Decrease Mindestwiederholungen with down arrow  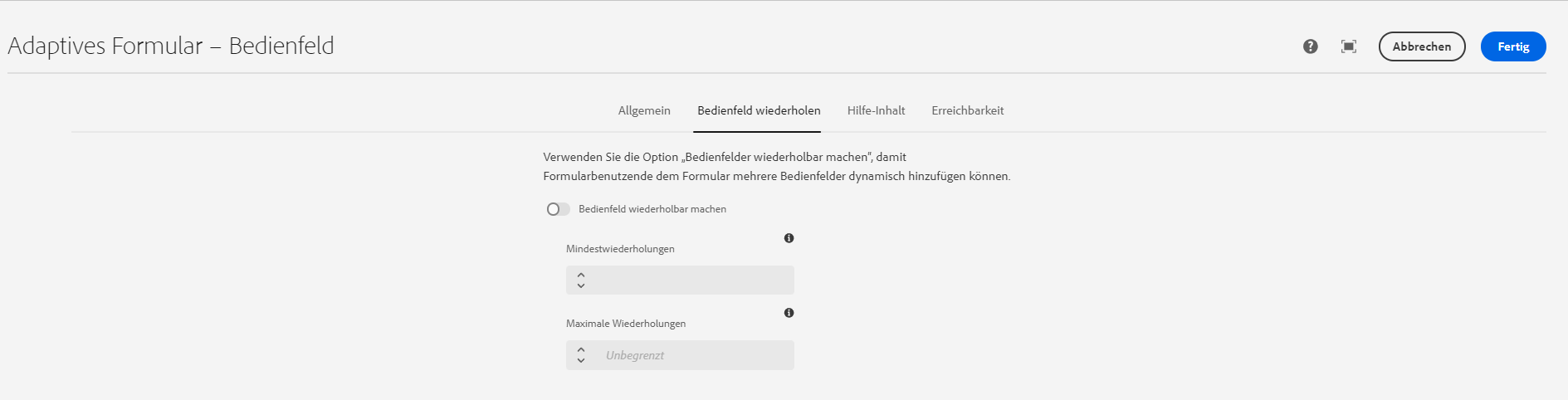pos(581,285)
